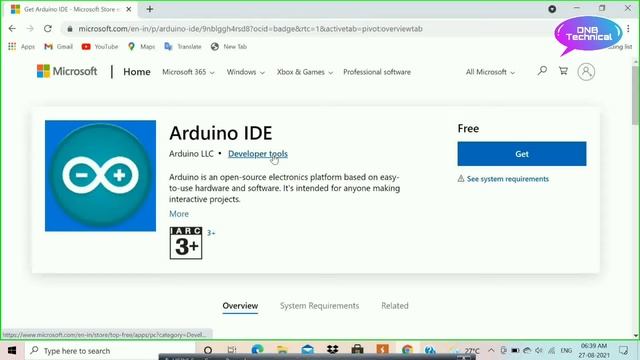This screenshot has height=360, width=640.
Task: Open the Maps bookmark
Action: tap(141, 47)
